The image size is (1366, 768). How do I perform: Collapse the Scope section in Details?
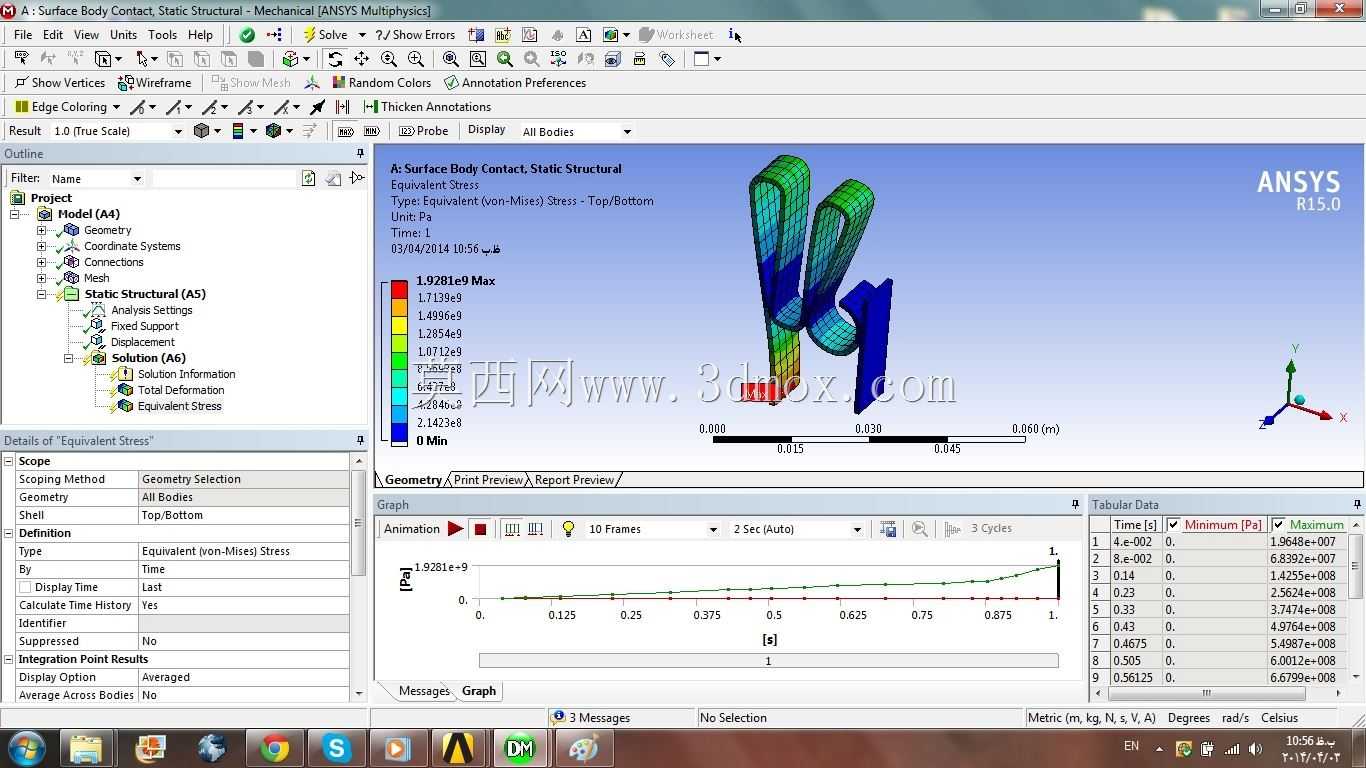pos(10,461)
